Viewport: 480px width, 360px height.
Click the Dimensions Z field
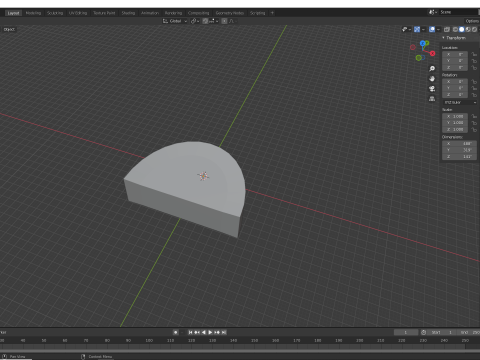coord(459,156)
